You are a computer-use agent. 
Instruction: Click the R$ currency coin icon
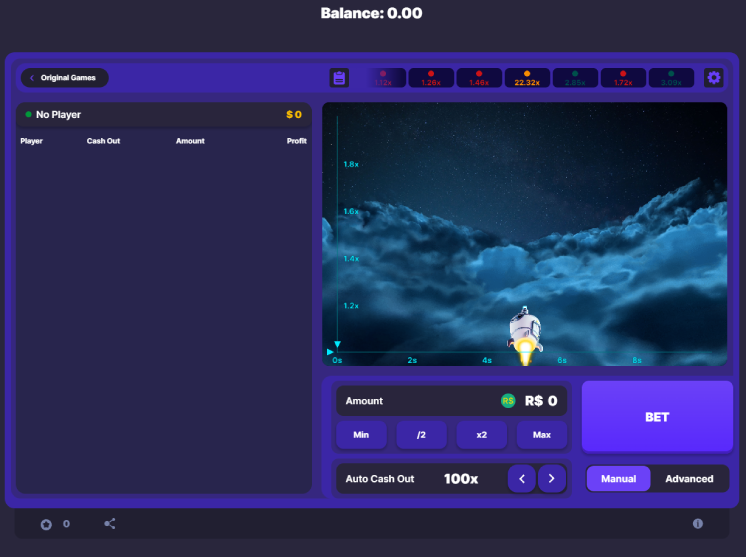[508, 401]
